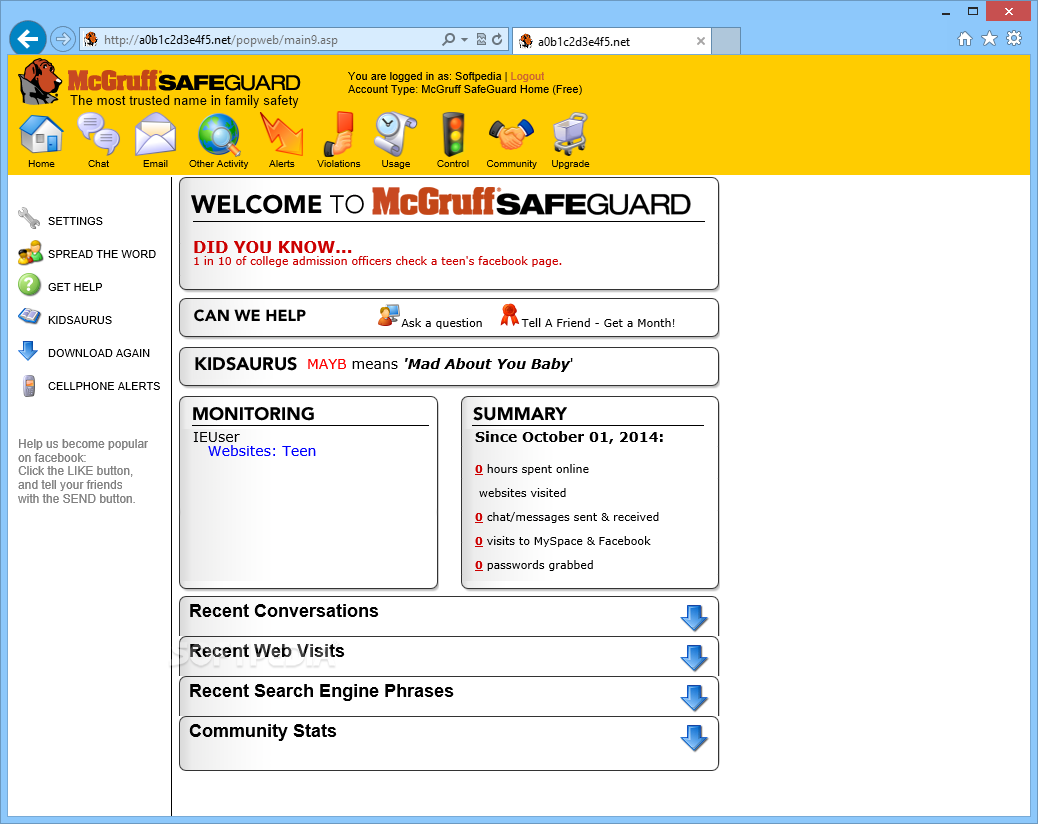Close the a0b1c2d3e4f5.net tab
Viewport: 1038px width, 824px height.
point(700,41)
